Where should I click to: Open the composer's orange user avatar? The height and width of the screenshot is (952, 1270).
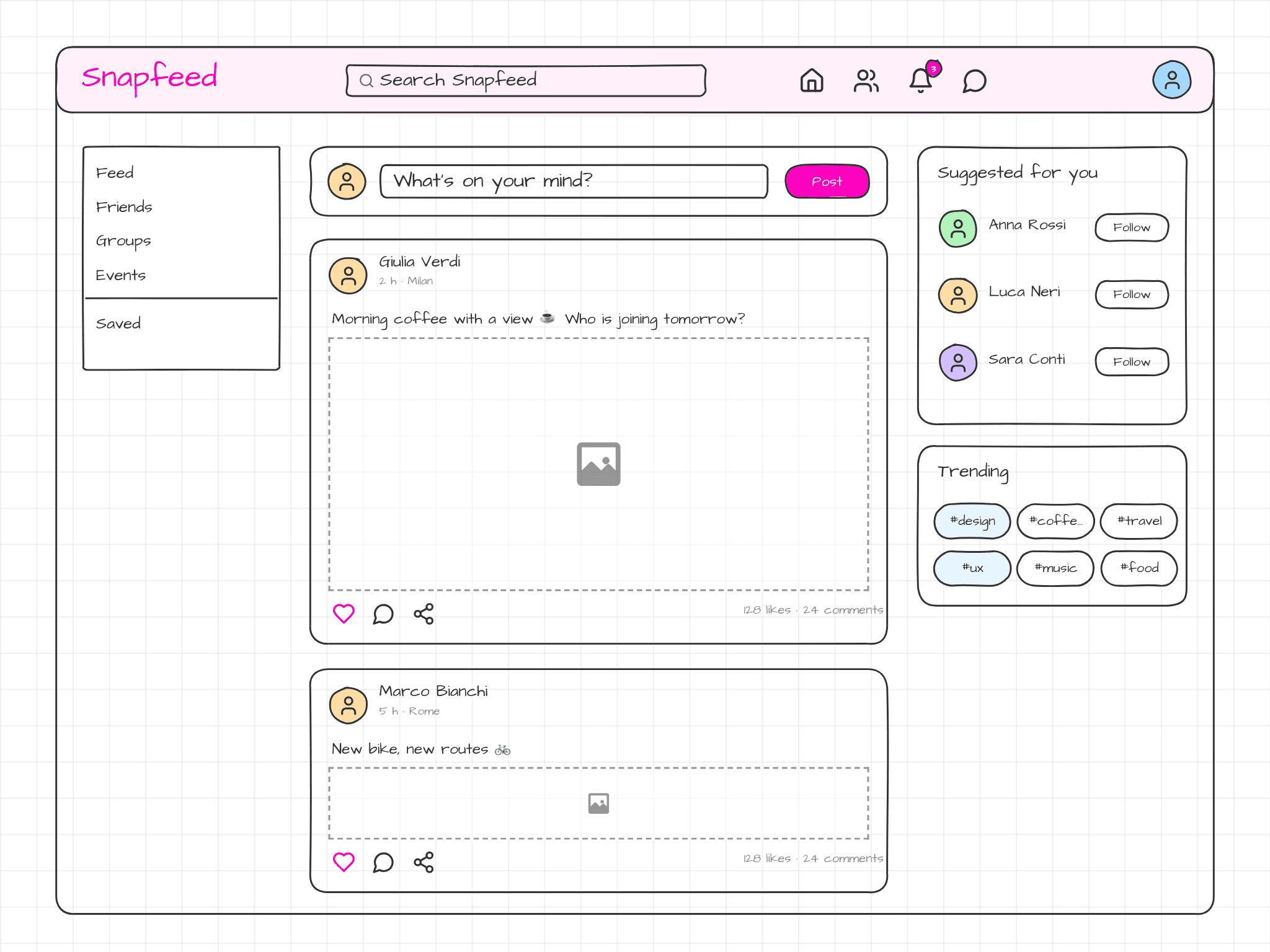point(347,182)
